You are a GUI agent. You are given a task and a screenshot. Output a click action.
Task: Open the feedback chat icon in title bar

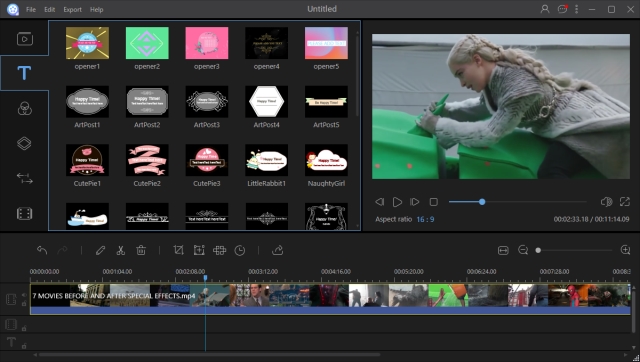(562, 9)
